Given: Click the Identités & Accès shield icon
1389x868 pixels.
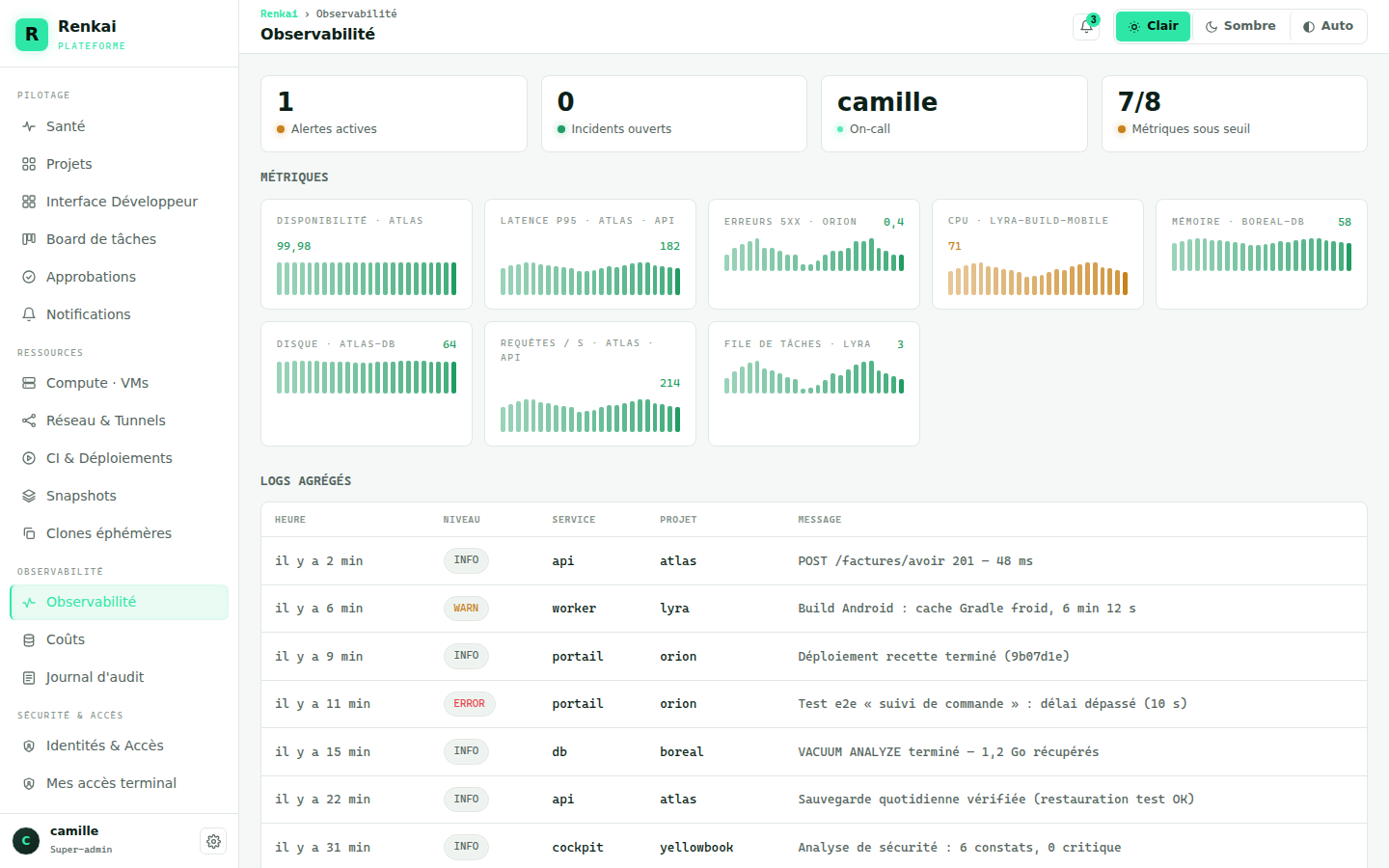Looking at the screenshot, I should click(x=29, y=746).
